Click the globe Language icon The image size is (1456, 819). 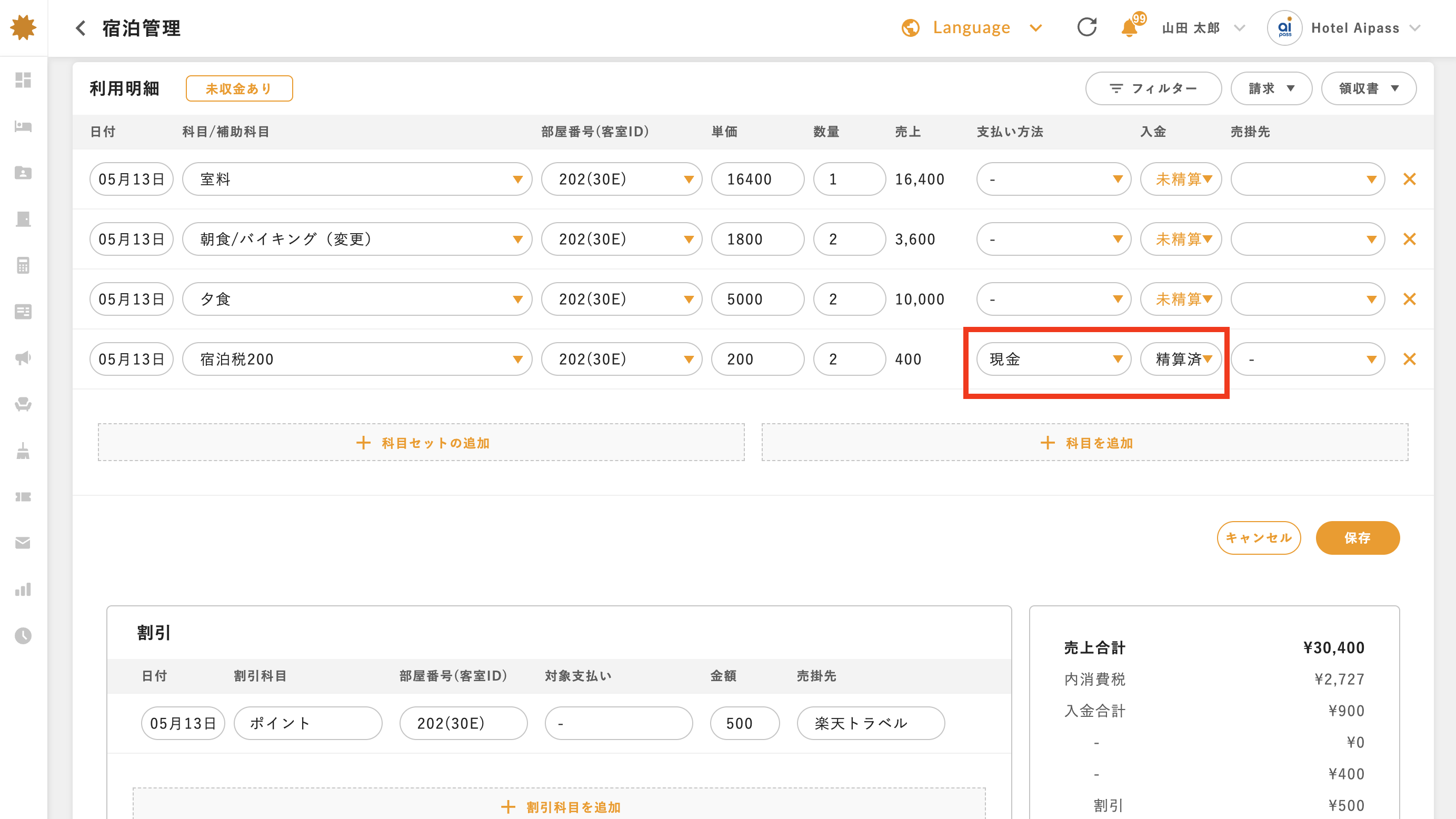(911, 28)
